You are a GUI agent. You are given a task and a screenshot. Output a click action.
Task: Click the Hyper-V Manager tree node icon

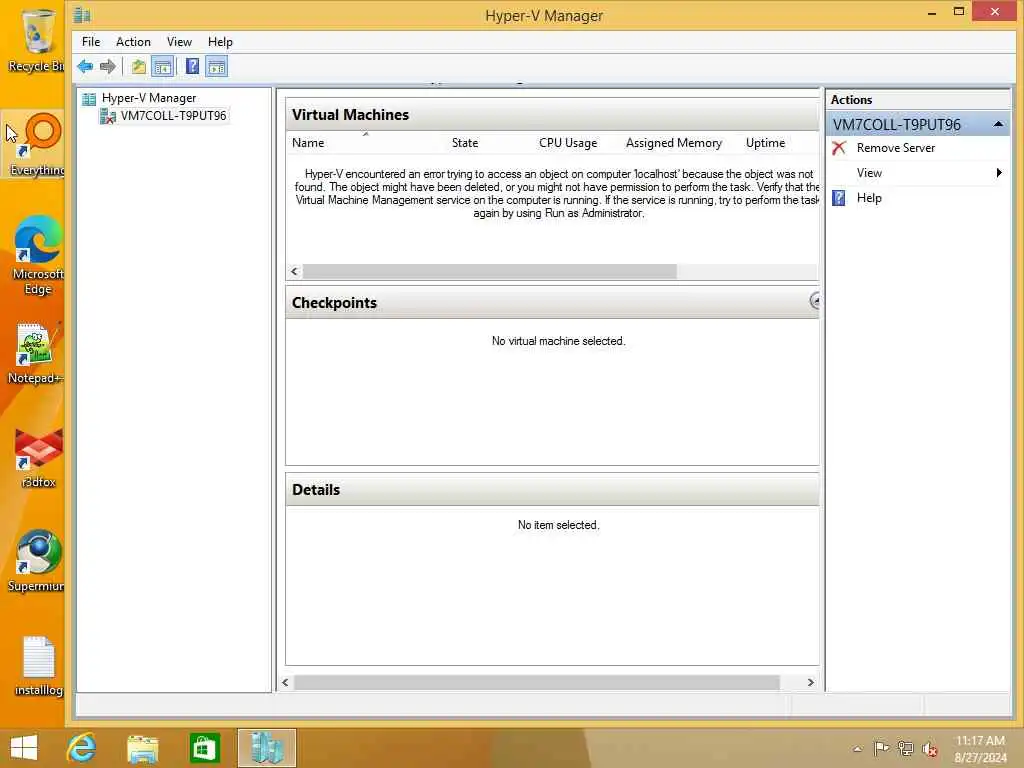point(89,99)
